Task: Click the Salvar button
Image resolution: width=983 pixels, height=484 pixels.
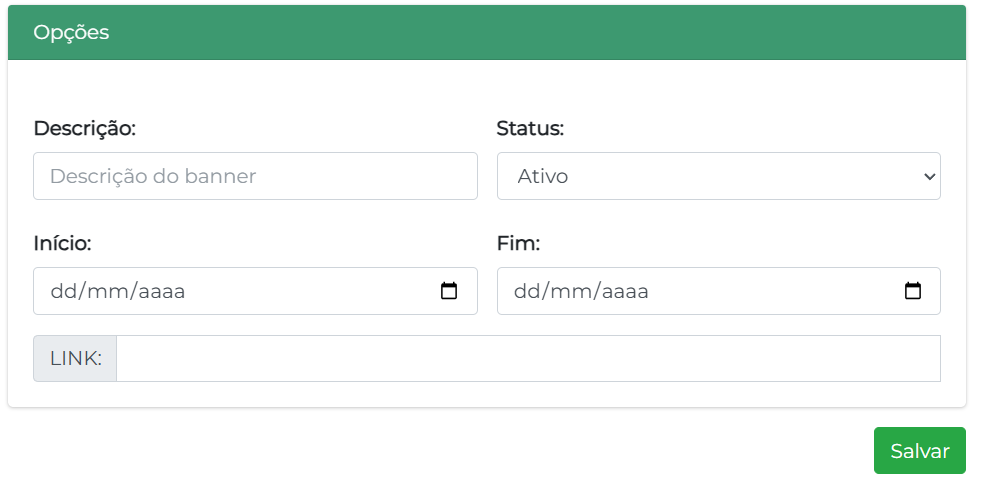Action: 919,451
